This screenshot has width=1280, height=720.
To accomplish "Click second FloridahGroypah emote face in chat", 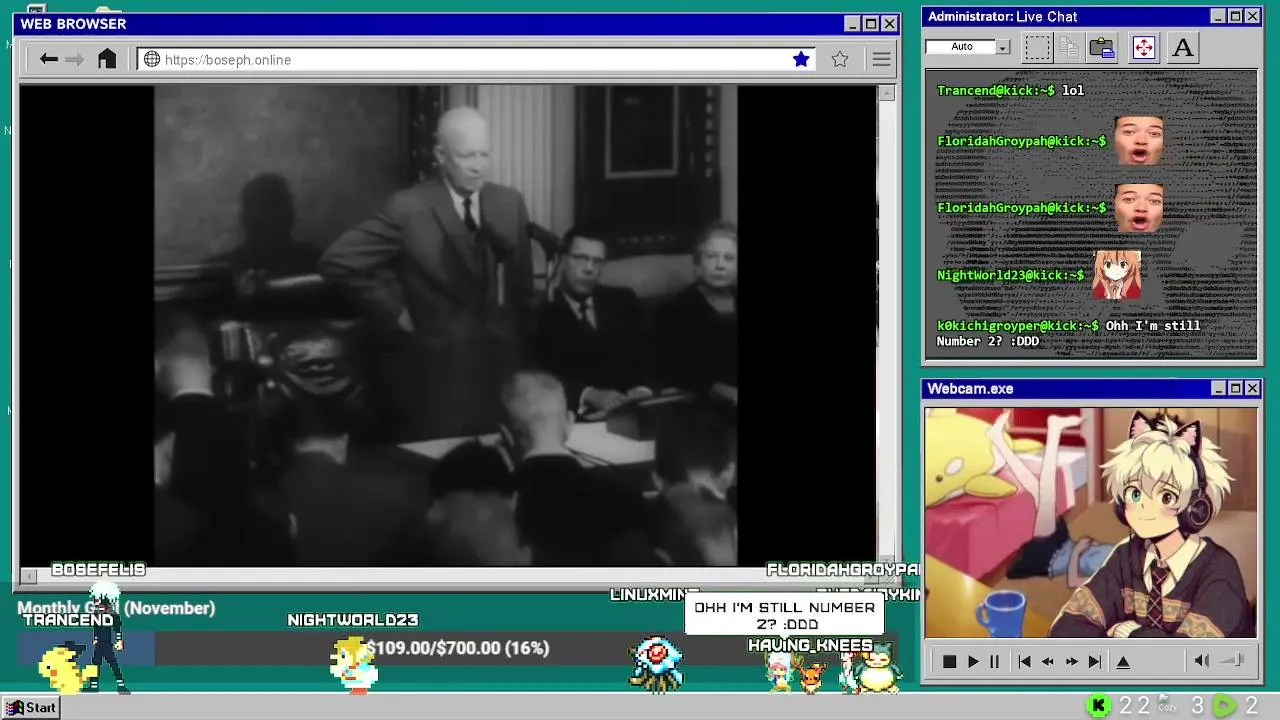I will coord(1138,208).
